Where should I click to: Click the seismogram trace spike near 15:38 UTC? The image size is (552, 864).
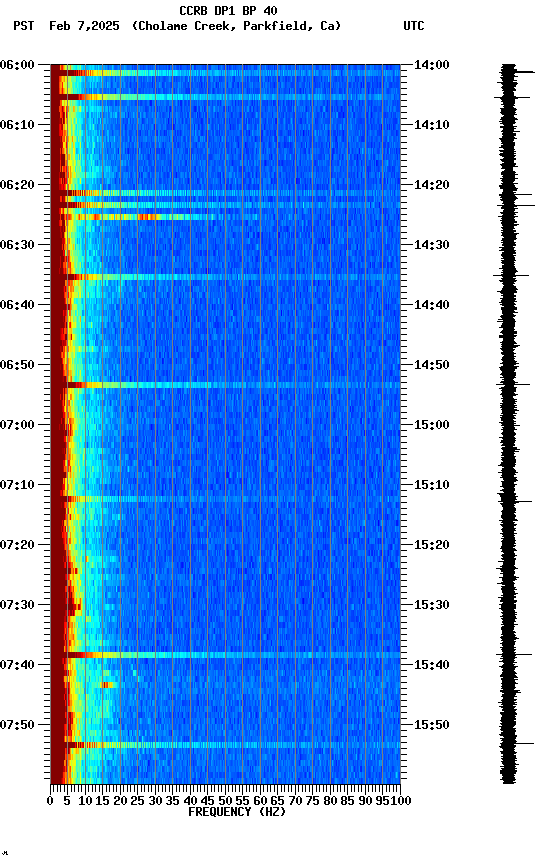coord(514,655)
